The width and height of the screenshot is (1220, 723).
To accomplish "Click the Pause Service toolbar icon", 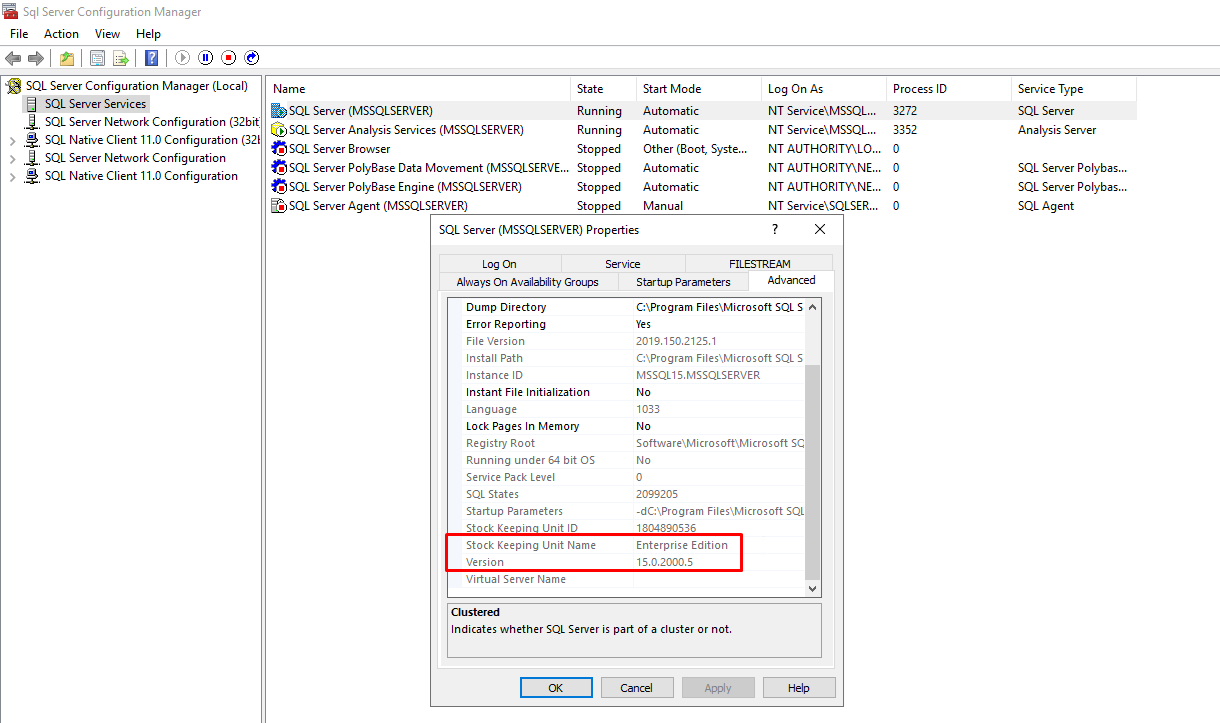I will point(206,58).
